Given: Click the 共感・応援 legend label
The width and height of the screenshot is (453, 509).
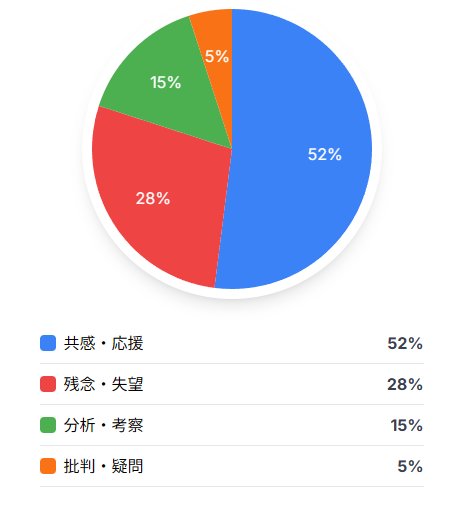Looking at the screenshot, I should pyautogui.click(x=104, y=343).
